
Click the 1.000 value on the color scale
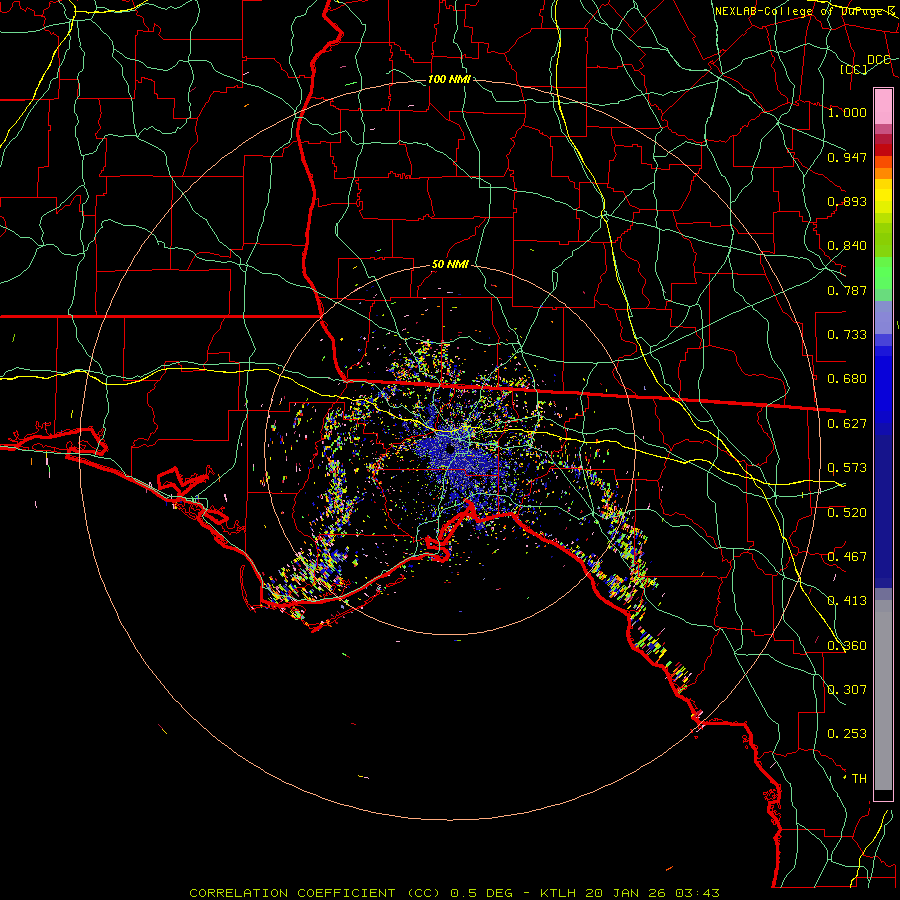(847, 112)
